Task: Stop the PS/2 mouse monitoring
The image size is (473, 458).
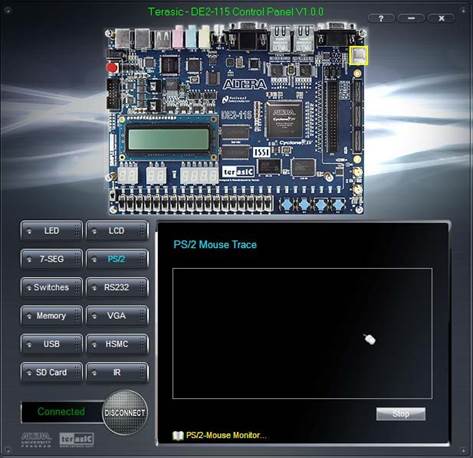Action: click(401, 414)
